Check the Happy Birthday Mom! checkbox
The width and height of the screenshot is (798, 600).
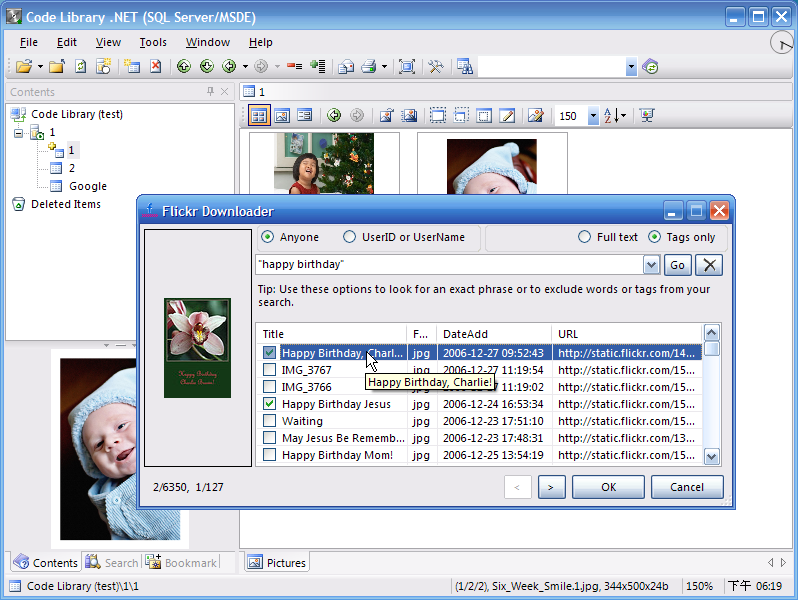pos(269,454)
